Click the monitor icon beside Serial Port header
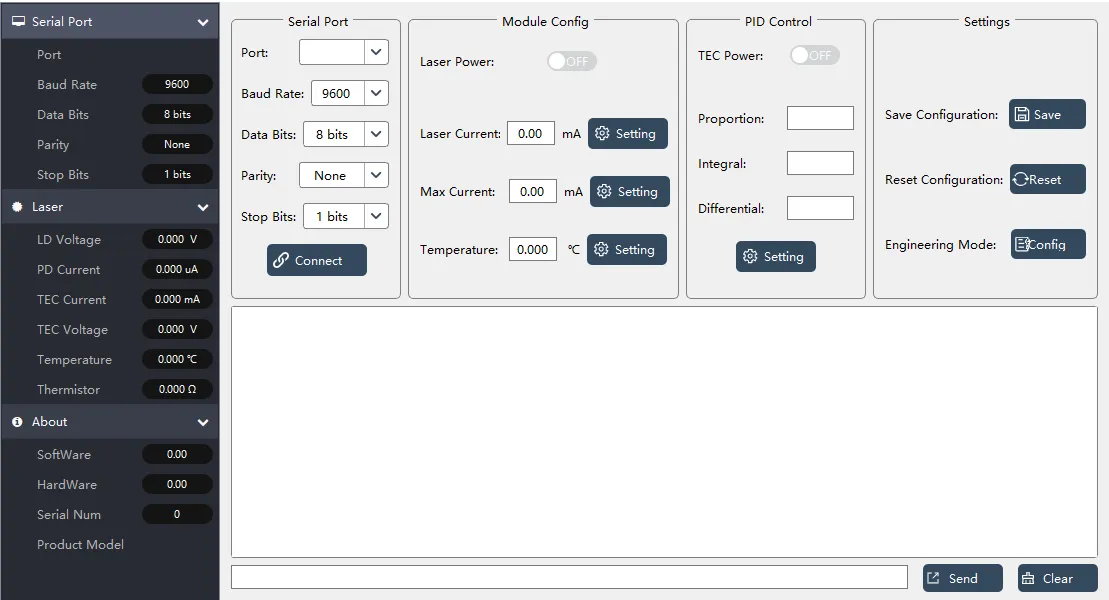The image size is (1109, 600). pos(18,22)
